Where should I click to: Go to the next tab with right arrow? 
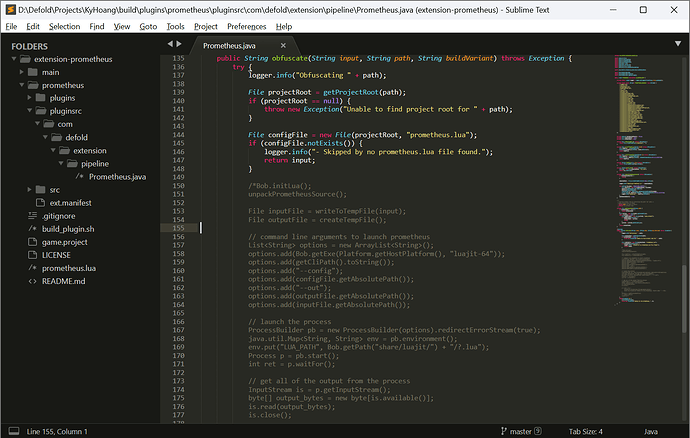coord(179,44)
